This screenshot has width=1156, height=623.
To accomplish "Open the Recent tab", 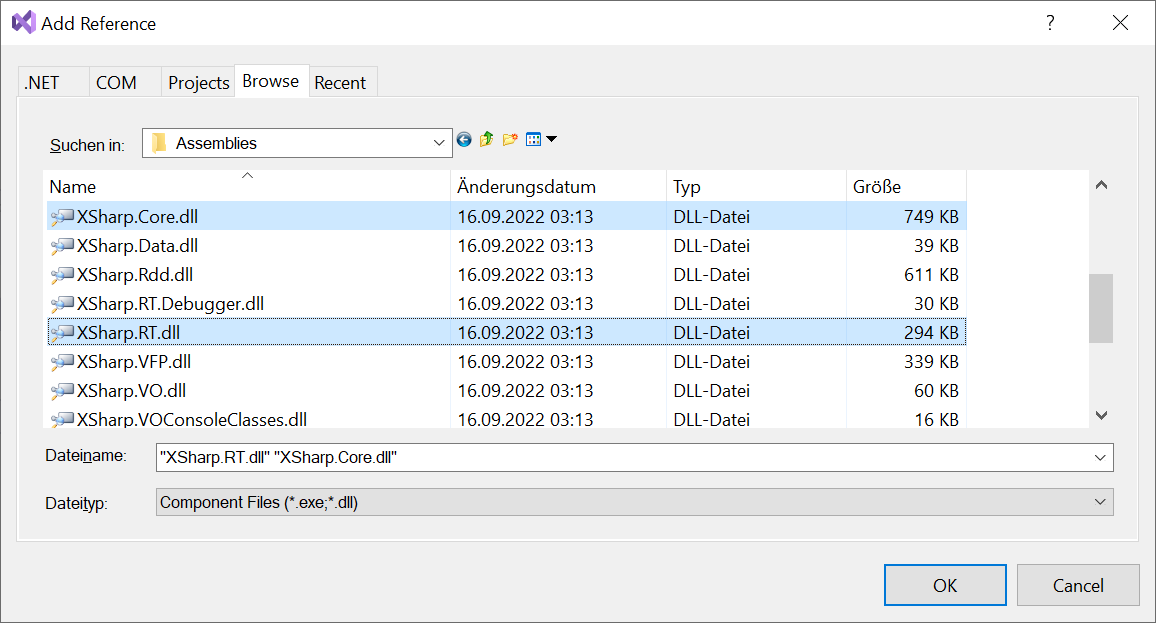I will (341, 83).
